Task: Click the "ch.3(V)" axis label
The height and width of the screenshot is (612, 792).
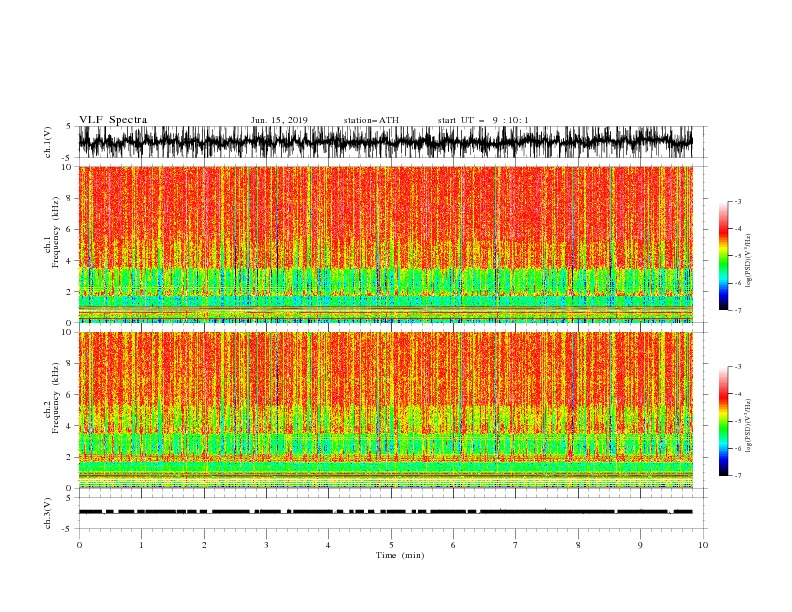Action: click(x=48, y=513)
